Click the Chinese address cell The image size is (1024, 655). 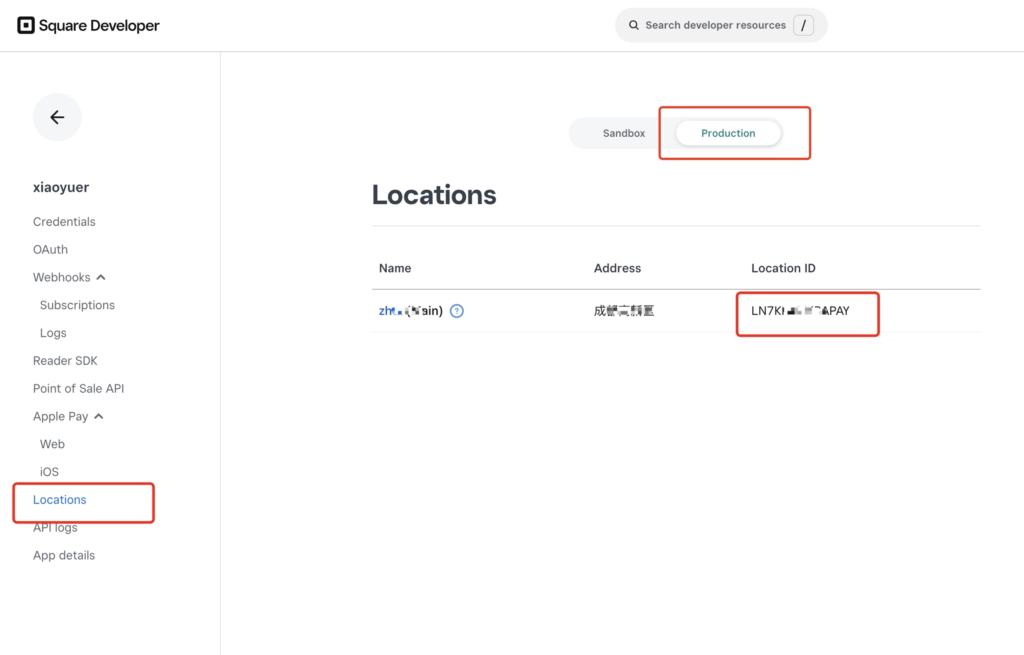pos(624,311)
